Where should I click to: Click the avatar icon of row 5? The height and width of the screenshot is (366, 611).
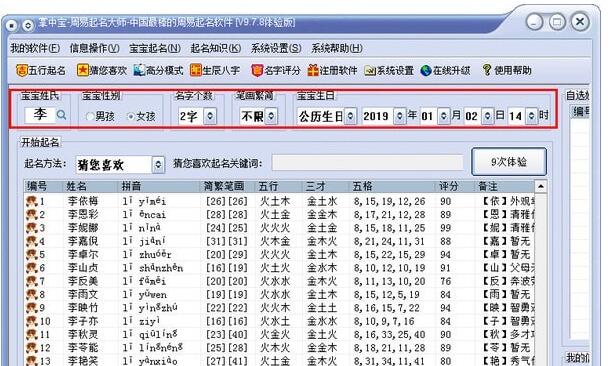31,255
